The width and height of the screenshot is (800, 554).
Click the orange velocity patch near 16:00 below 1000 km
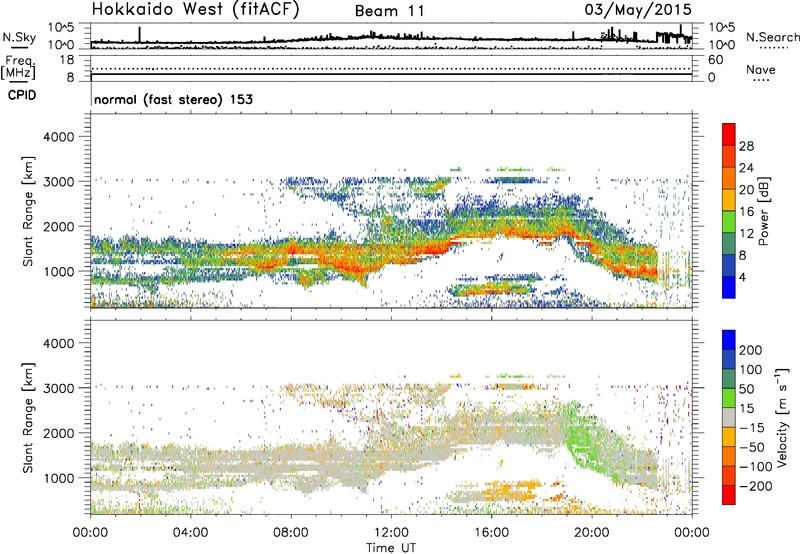pos(512,491)
